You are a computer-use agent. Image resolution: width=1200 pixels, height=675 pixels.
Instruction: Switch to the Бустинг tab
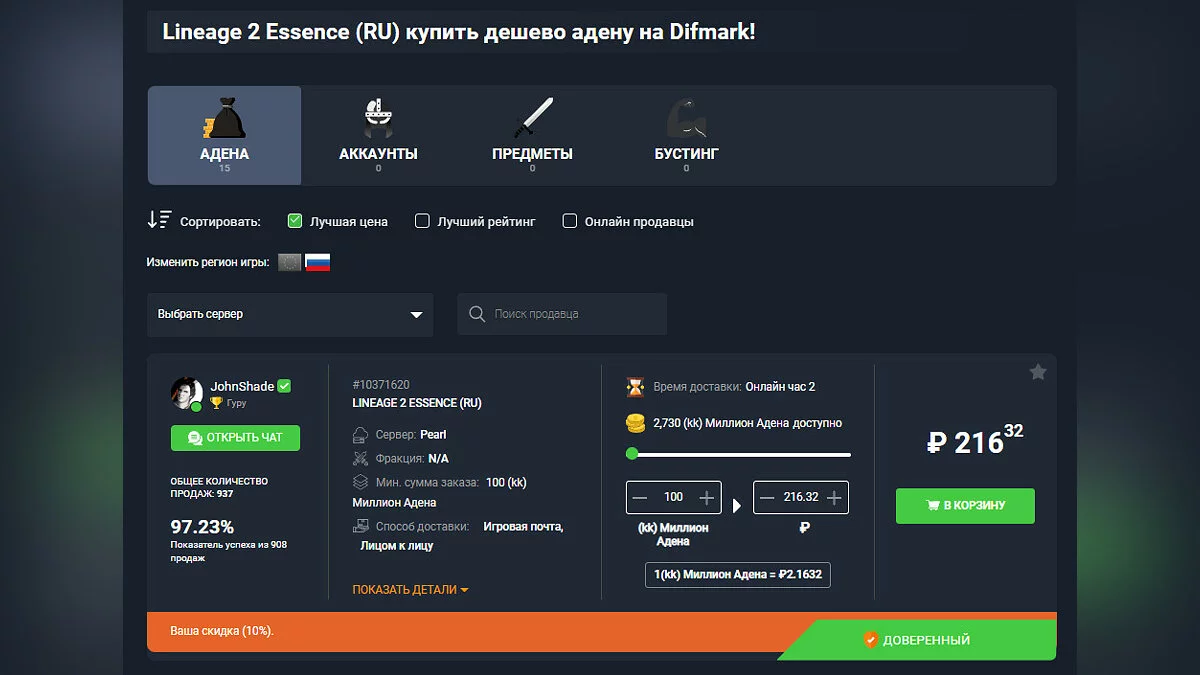(x=686, y=135)
